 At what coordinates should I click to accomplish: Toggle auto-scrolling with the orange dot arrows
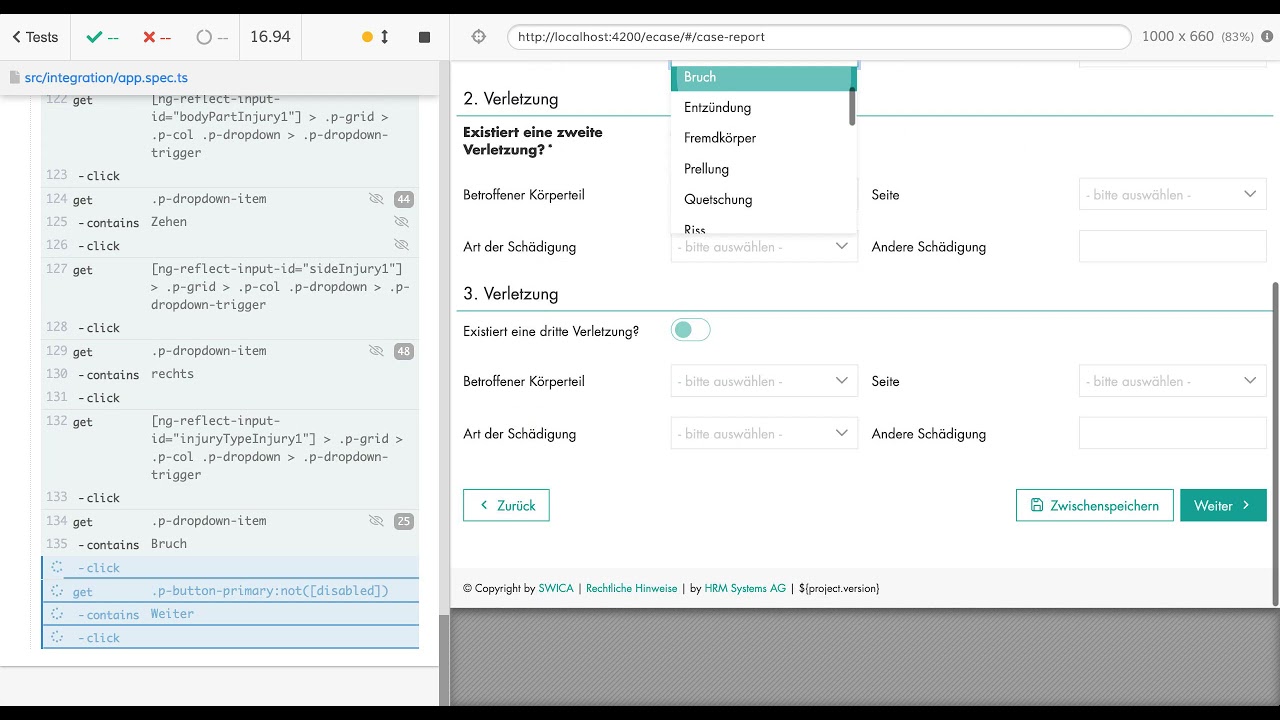point(375,37)
